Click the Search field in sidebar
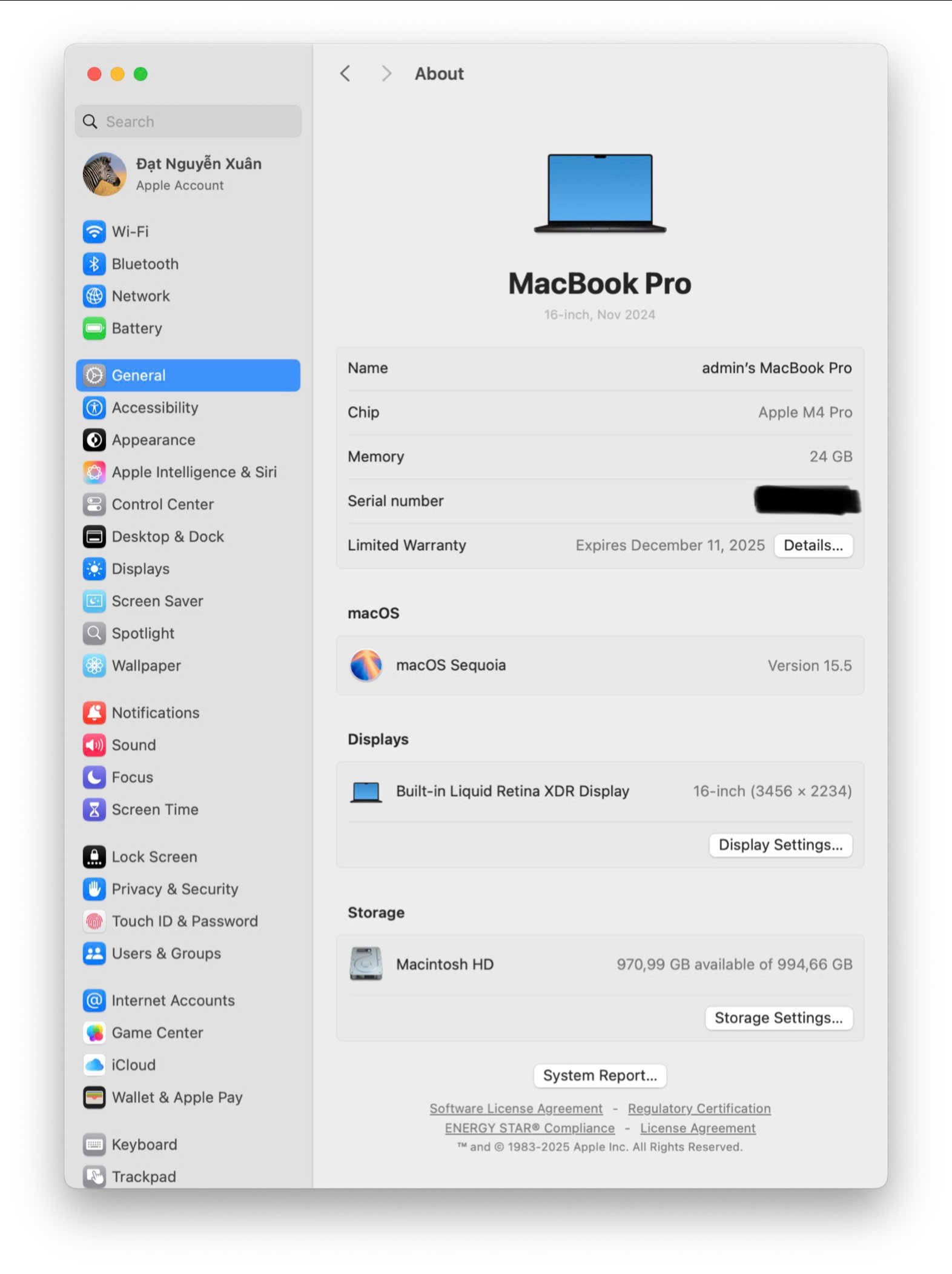 (x=188, y=121)
